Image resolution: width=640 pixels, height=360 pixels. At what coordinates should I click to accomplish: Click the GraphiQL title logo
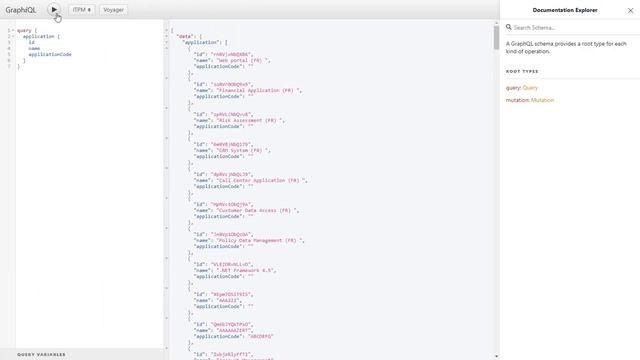(x=20, y=10)
